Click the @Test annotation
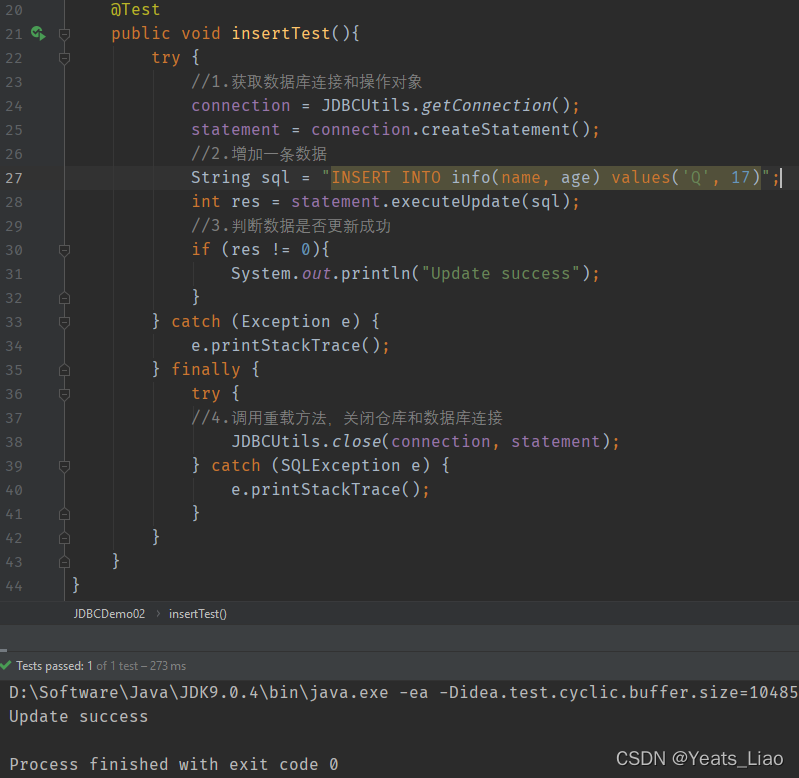The height and width of the screenshot is (778, 799). (x=135, y=9)
